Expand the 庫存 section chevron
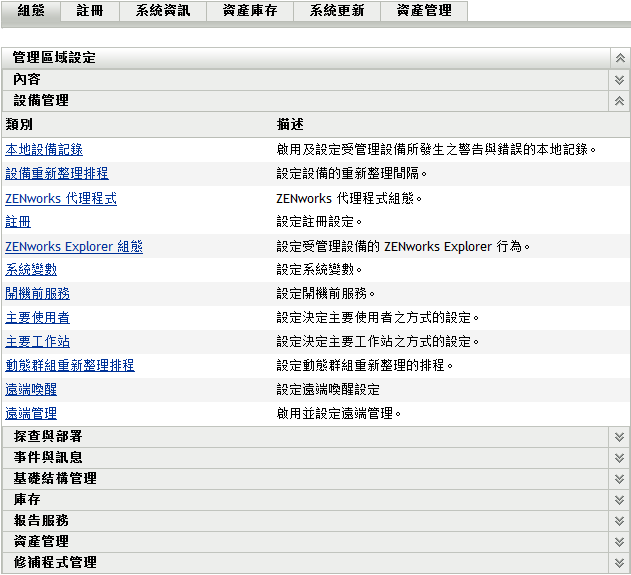The image size is (631, 575). click(619, 500)
